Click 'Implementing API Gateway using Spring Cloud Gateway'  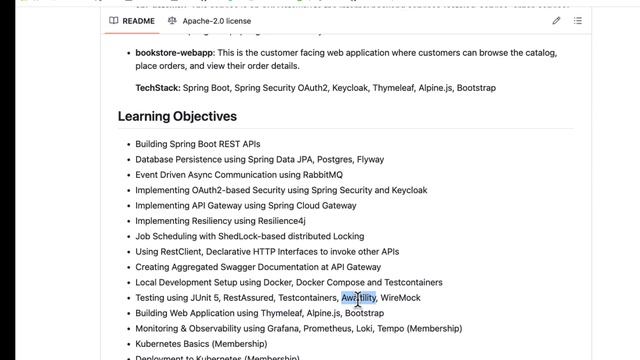[x=246, y=206]
